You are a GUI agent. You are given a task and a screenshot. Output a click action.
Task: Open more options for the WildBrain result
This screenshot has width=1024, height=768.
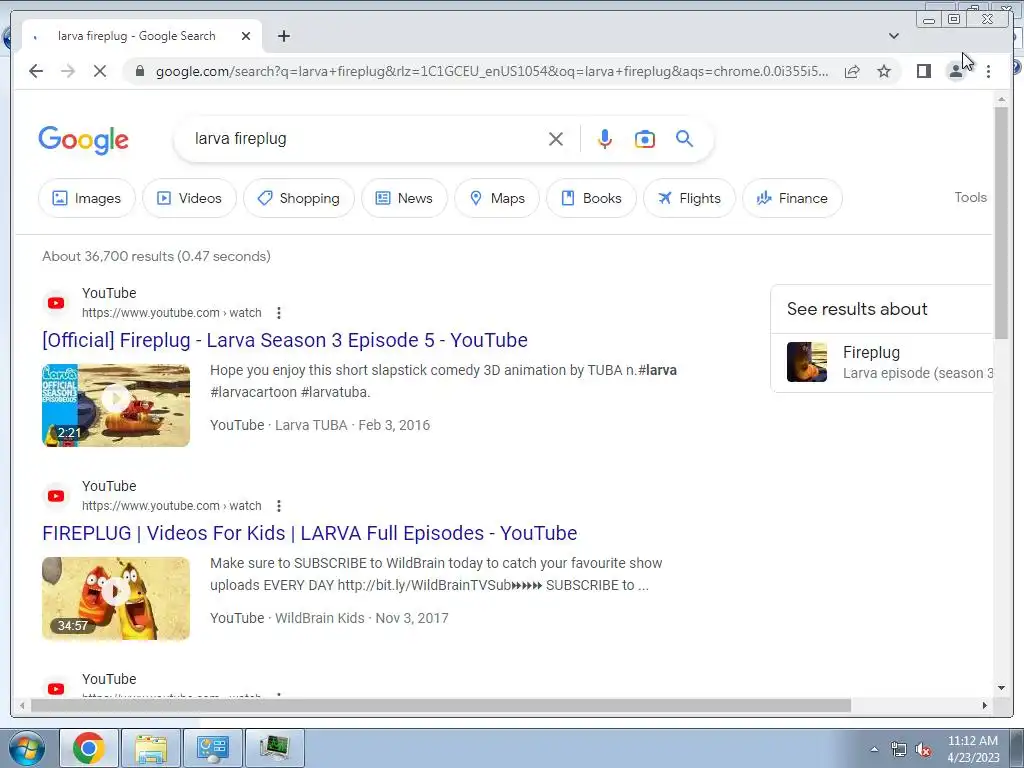pyautogui.click(x=279, y=506)
